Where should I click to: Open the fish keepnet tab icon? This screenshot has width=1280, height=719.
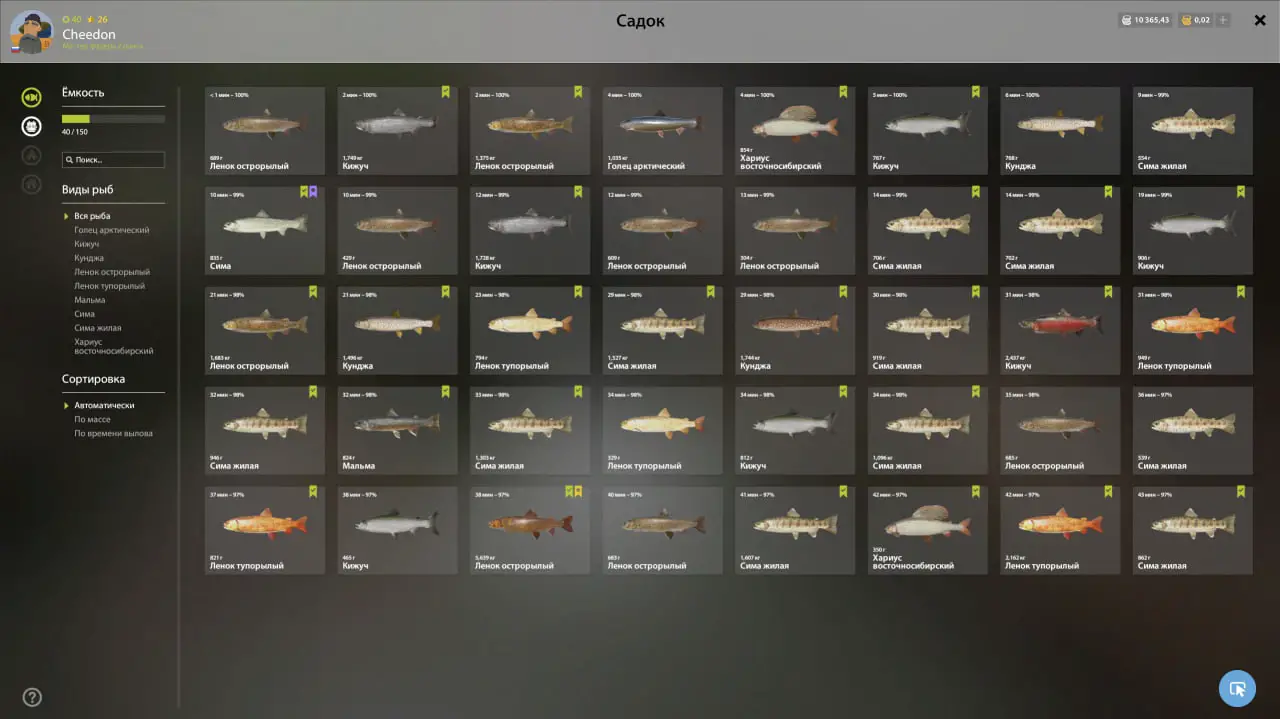point(32,97)
